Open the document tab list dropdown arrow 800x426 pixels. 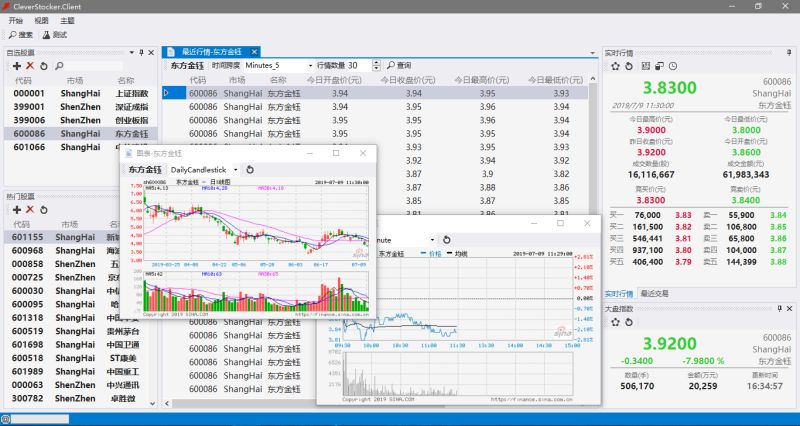(x=592, y=53)
